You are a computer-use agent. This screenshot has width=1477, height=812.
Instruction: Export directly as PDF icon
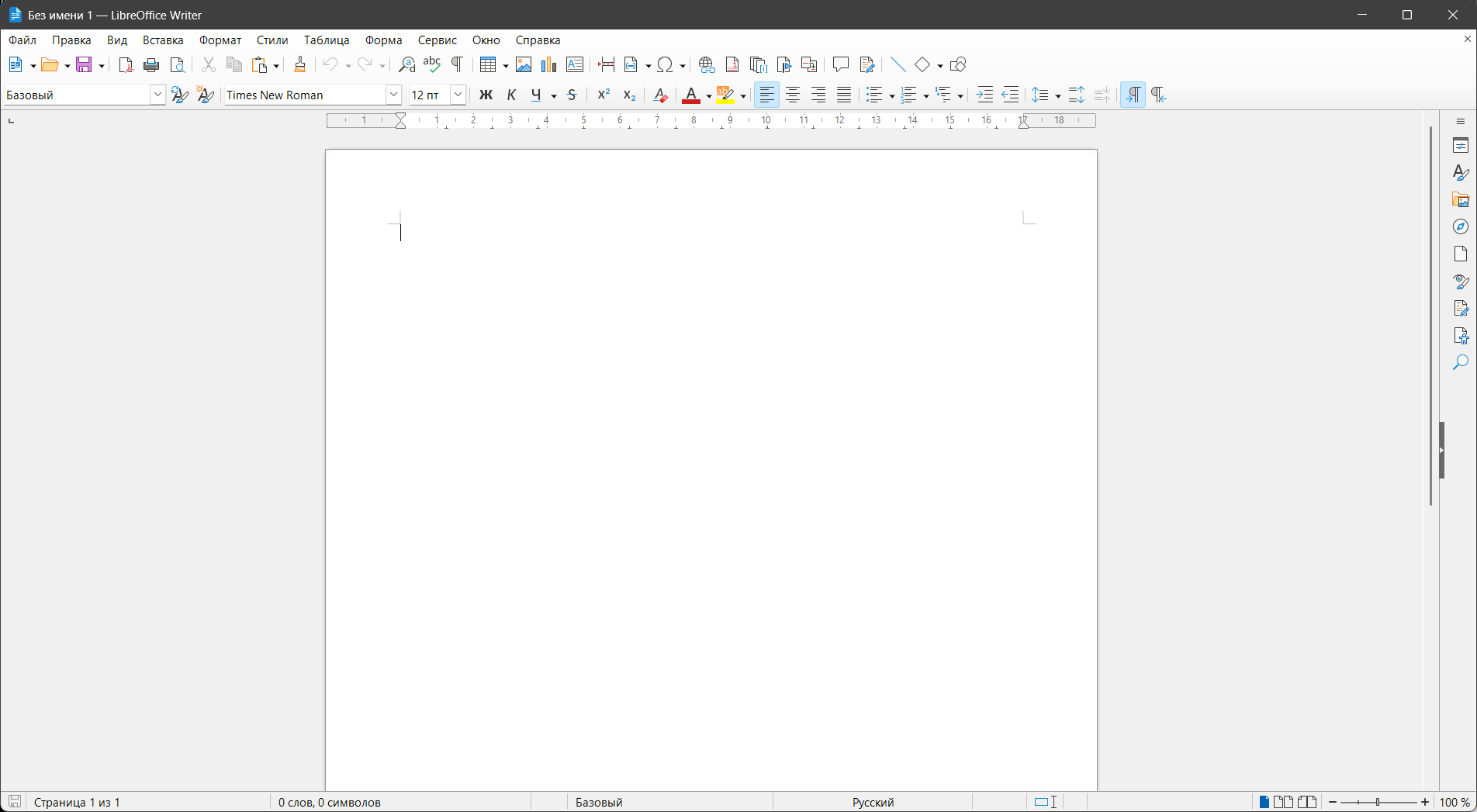pos(126,65)
